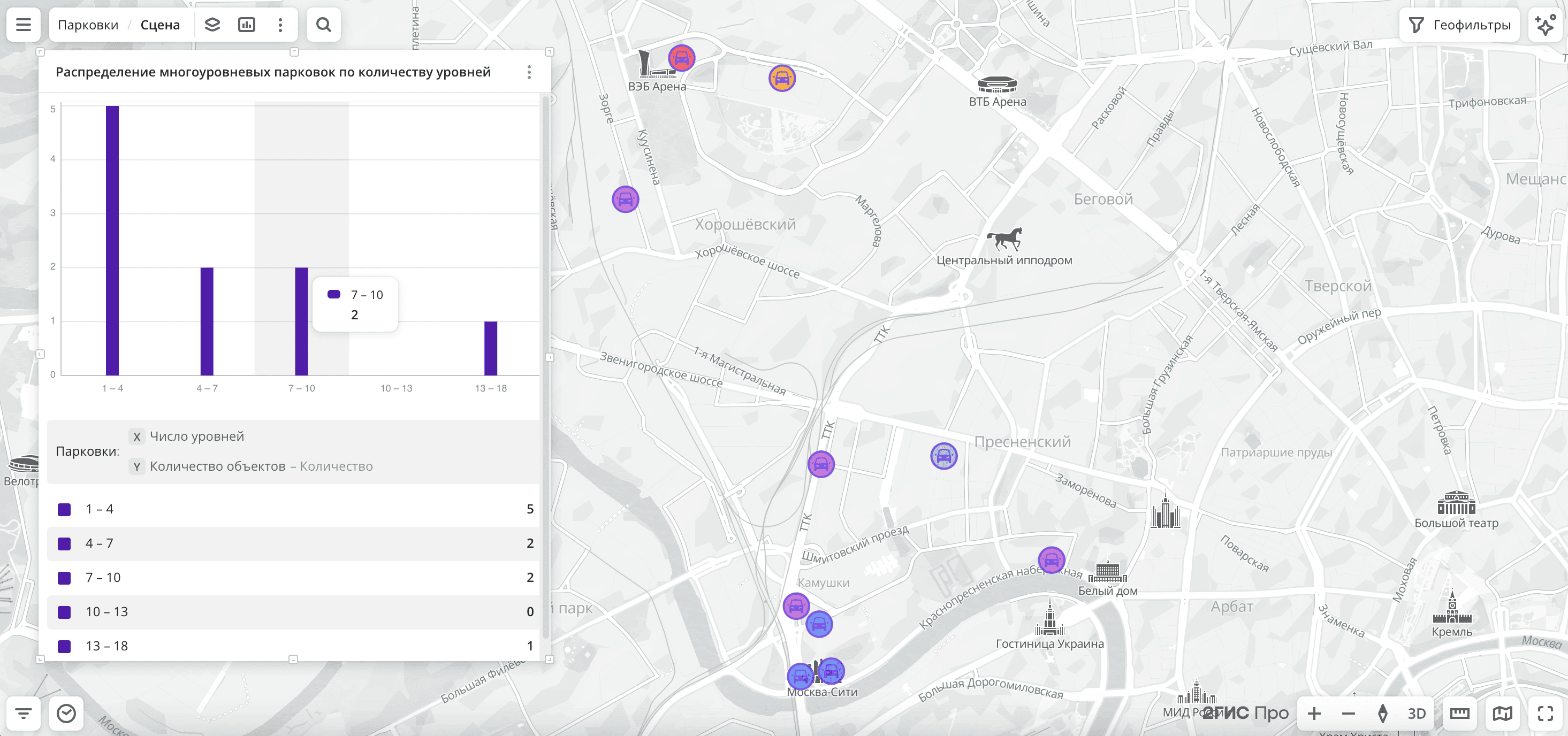Click the search magnifier button
1568x736 pixels.
(x=323, y=25)
